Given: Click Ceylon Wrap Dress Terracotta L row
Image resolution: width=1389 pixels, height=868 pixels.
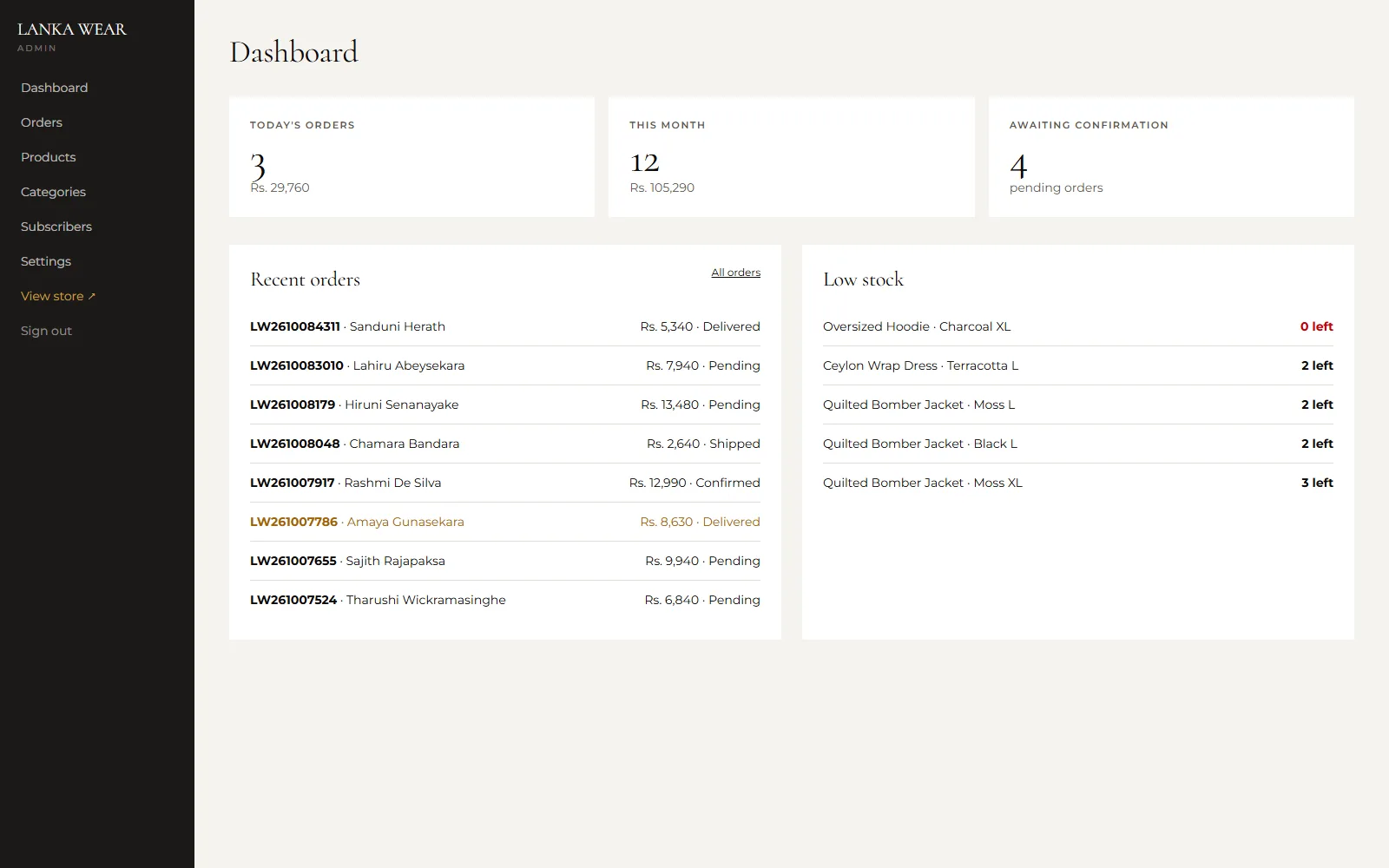Looking at the screenshot, I should 1078,365.
